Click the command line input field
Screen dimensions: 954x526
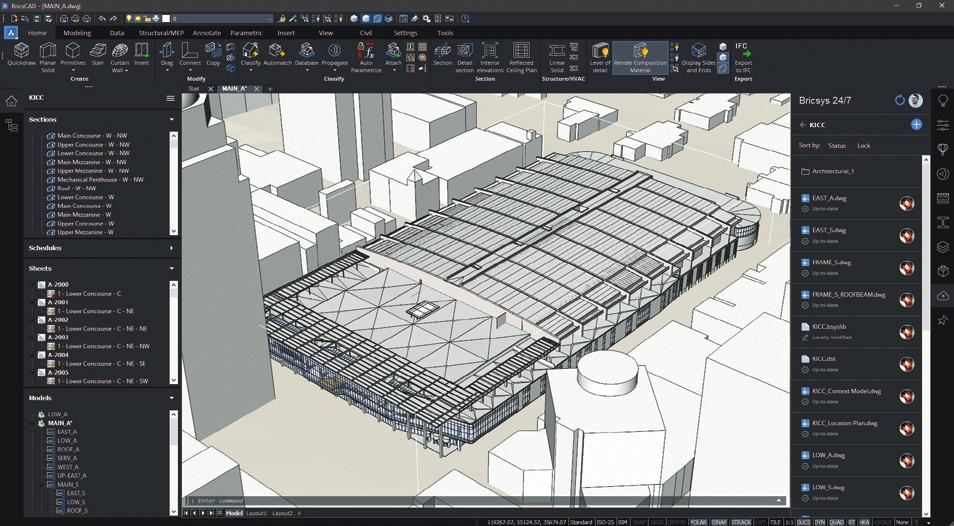point(484,501)
